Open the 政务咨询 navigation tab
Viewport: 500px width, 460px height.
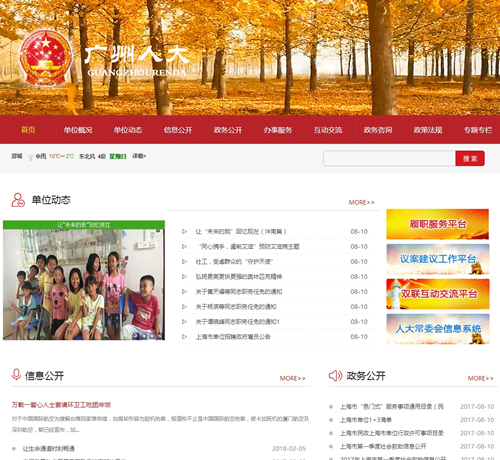coord(378,130)
